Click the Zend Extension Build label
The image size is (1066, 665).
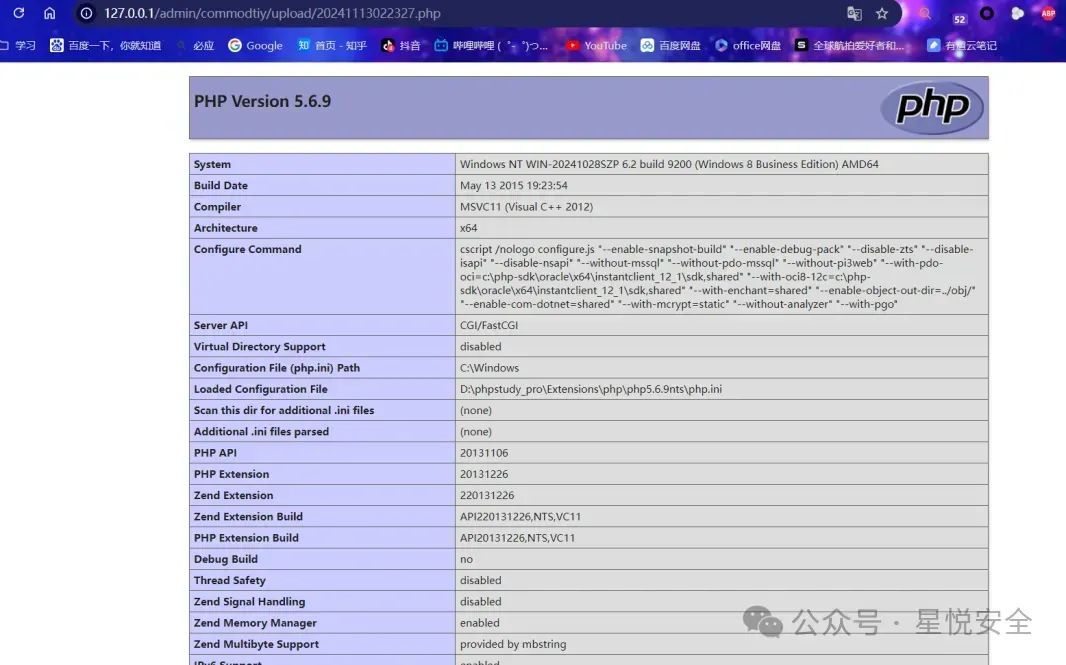[248, 517]
